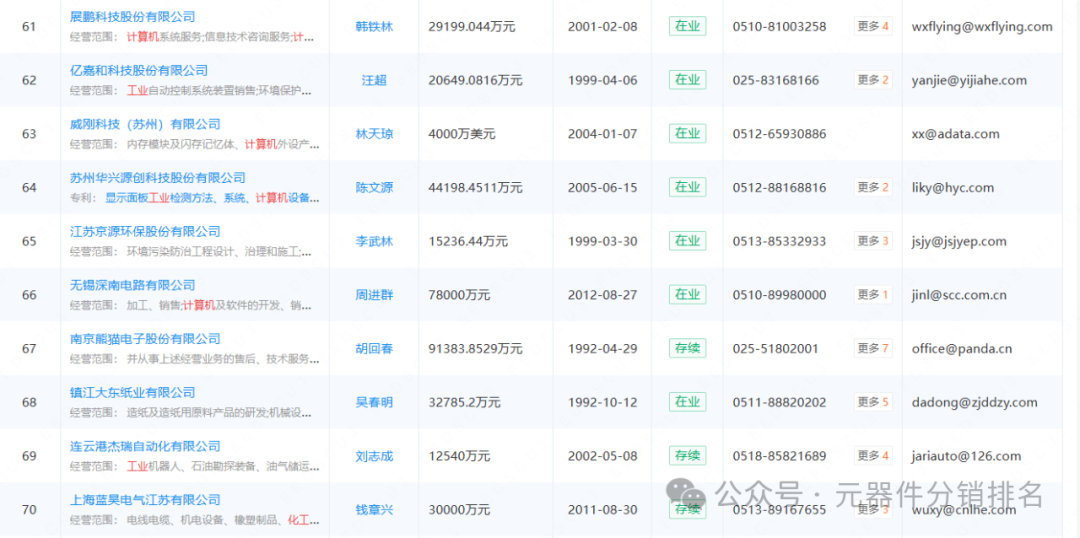The image size is (1080, 538).
Task: Expand 更多 2 phones for 苏州华兴源创
Action: tap(873, 187)
